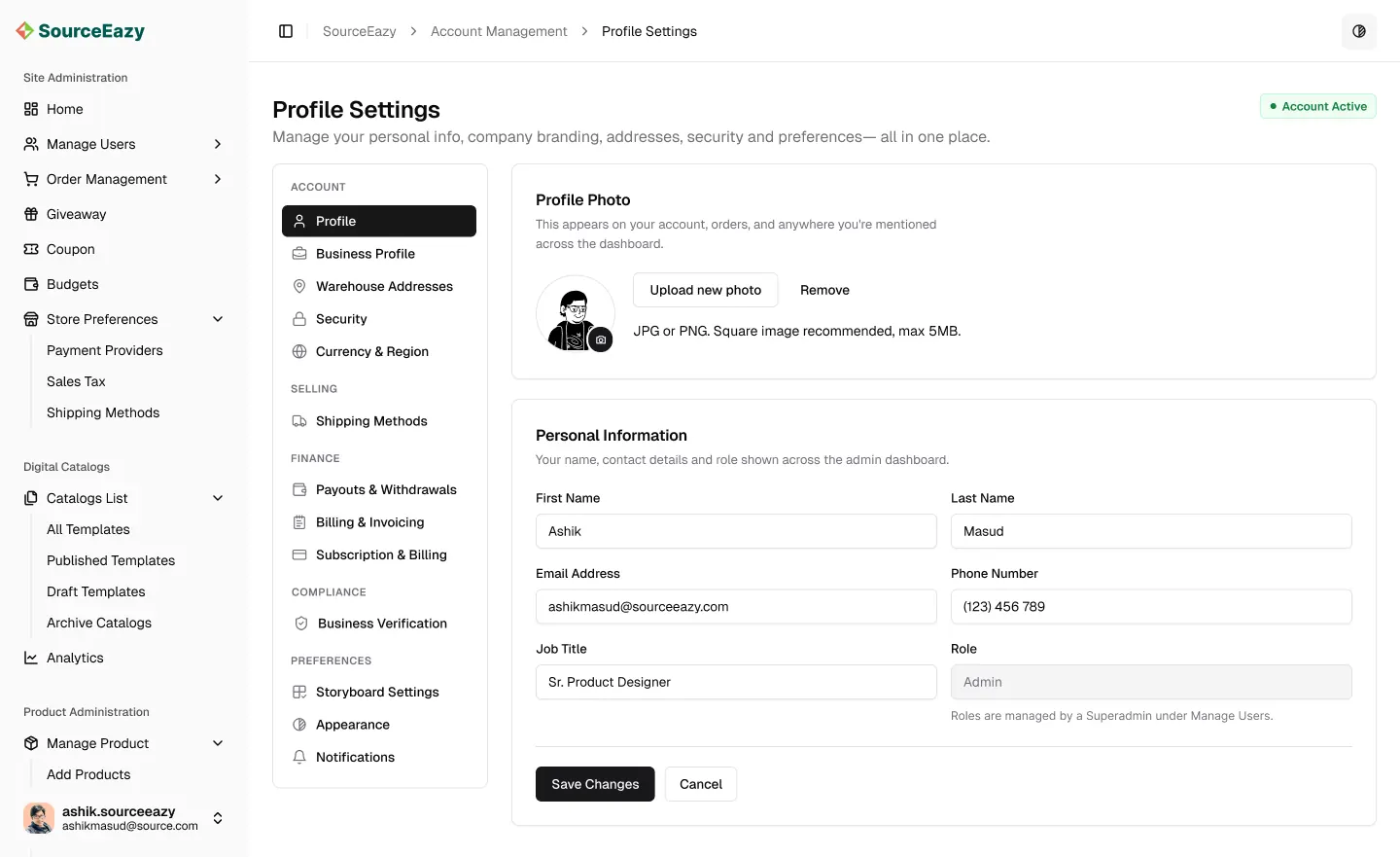Screen dimensions: 1400x857
Task: Switch theme with the contrast icon
Action: [x=1359, y=31]
